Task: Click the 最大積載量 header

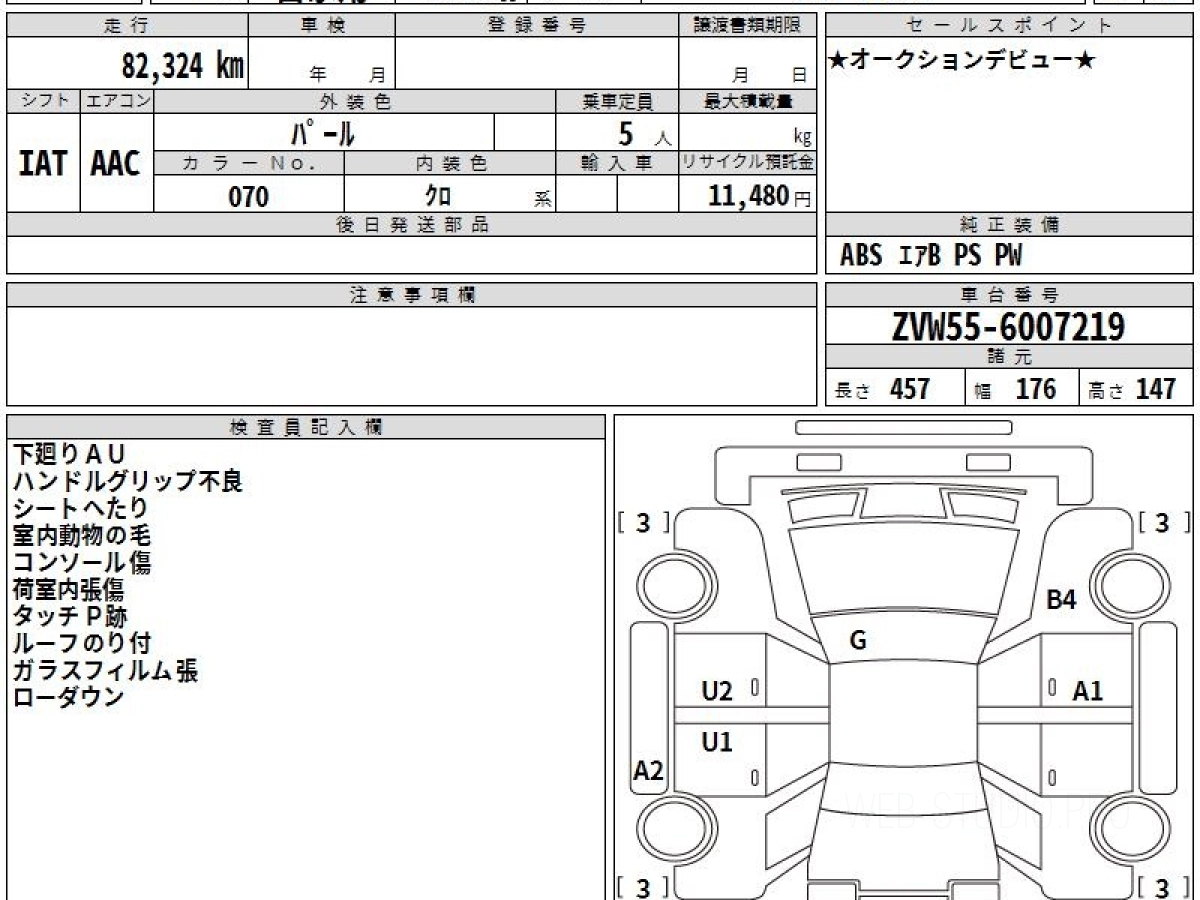Action: pos(747,102)
